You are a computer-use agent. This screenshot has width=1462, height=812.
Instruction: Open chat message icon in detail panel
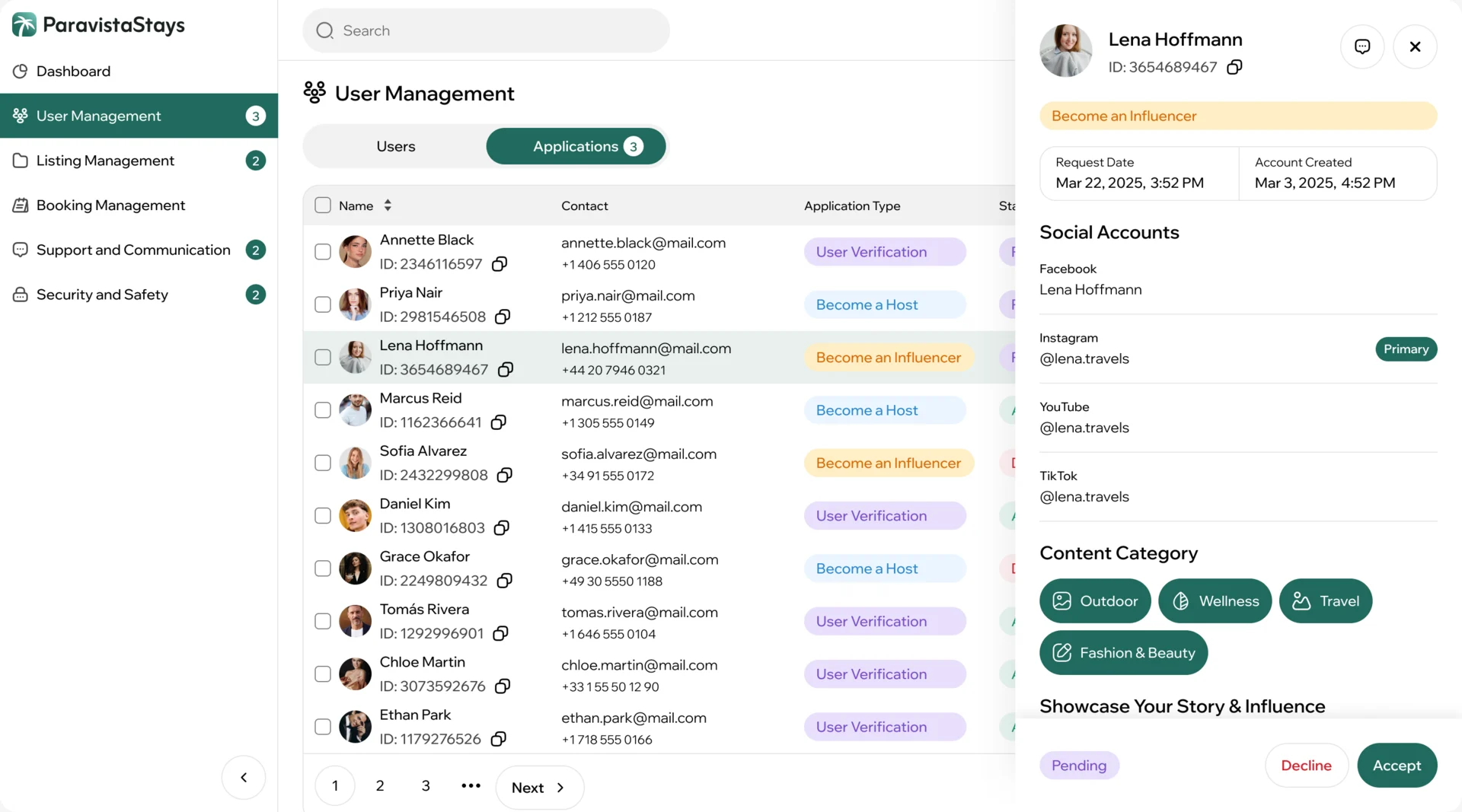[1362, 46]
